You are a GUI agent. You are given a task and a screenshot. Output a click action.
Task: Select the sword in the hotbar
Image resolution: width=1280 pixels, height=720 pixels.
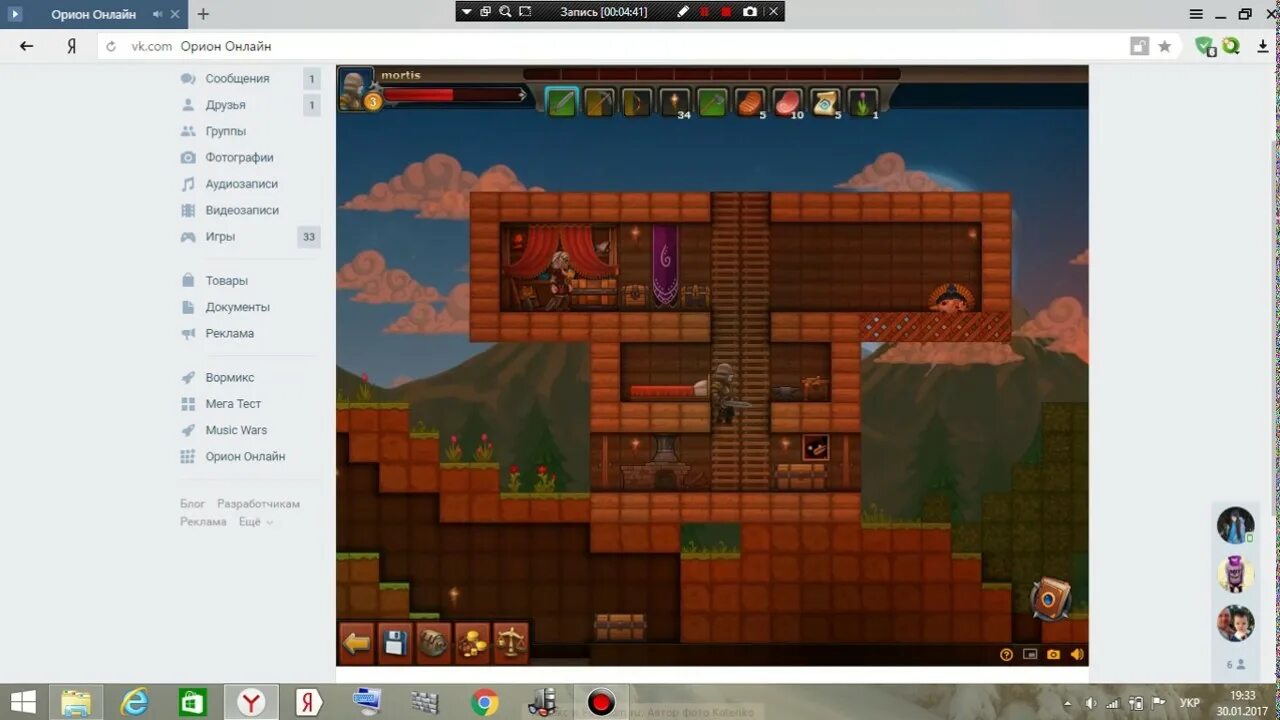click(561, 103)
